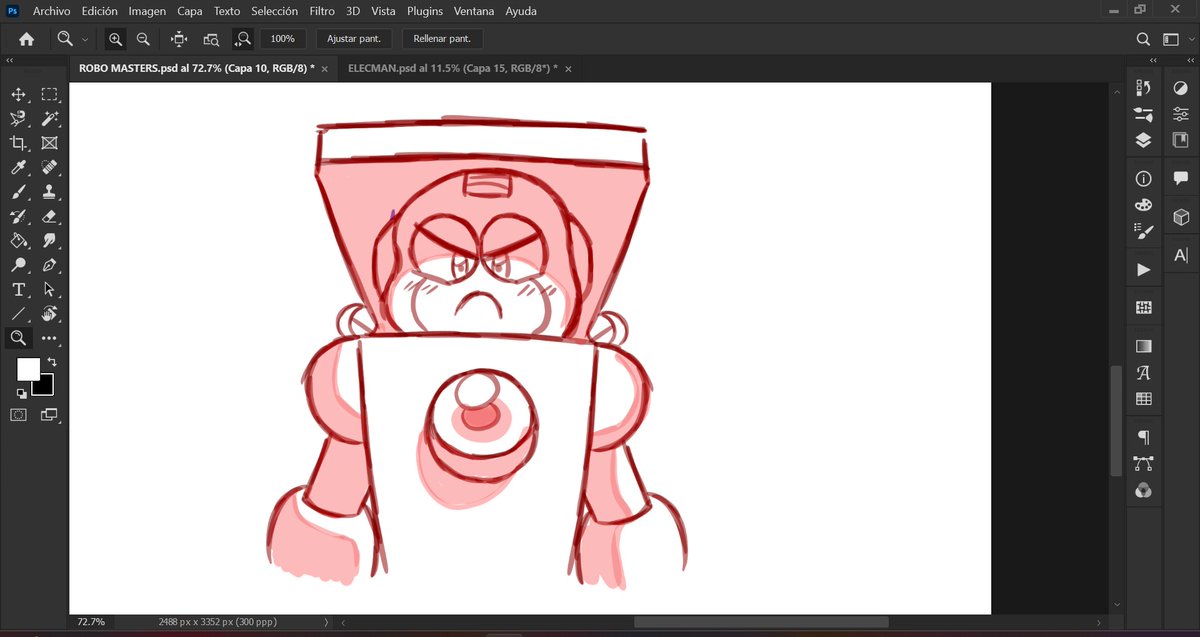Open the Filtro menu
The height and width of the screenshot is (637, 1200).
[322, 11]
